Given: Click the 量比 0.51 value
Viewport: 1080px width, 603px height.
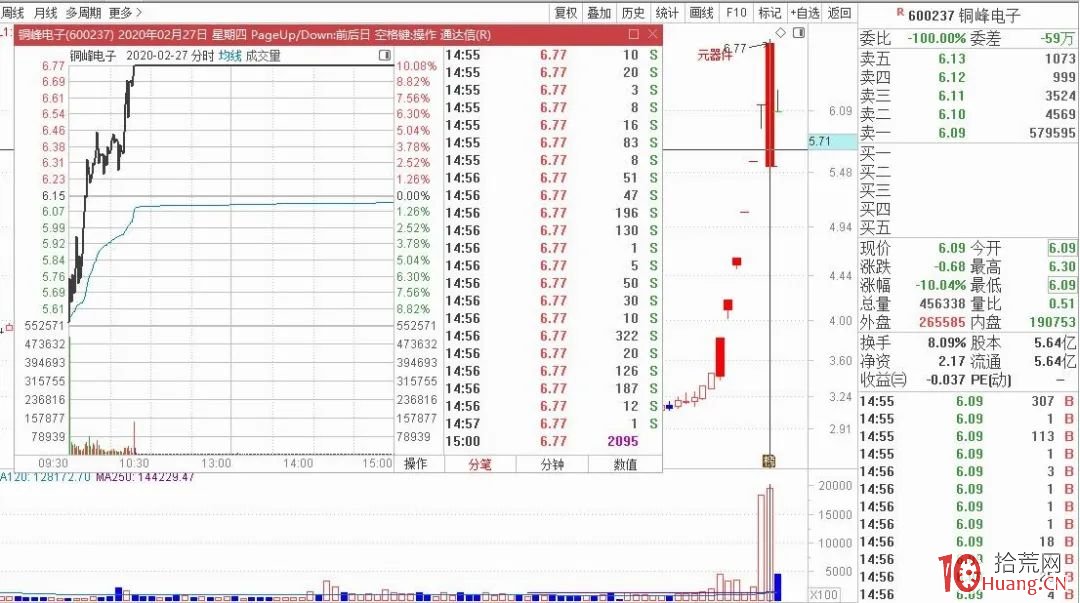Looking at the screenshot, I should (1061, 304).
